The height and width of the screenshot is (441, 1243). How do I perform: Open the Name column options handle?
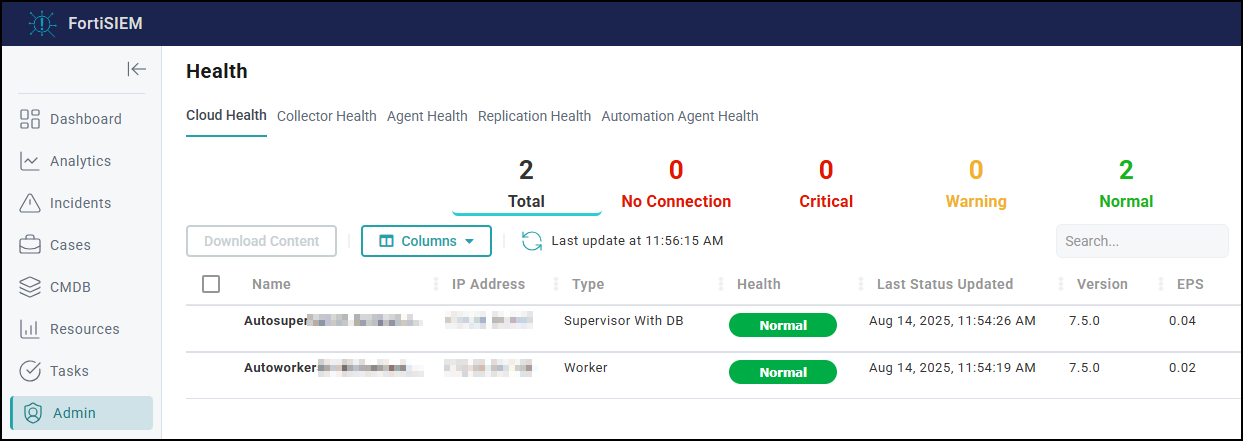tap(435, 284)
